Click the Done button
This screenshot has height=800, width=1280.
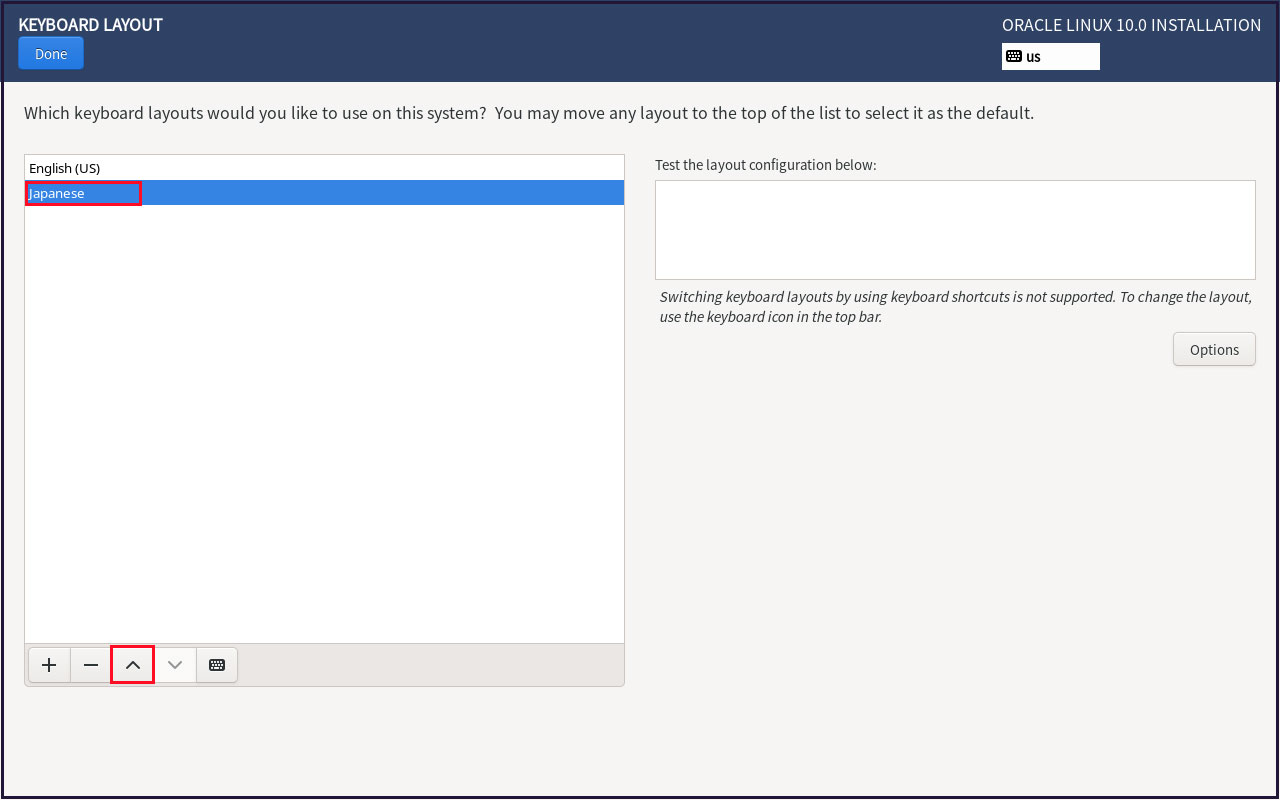coord(51,54)
